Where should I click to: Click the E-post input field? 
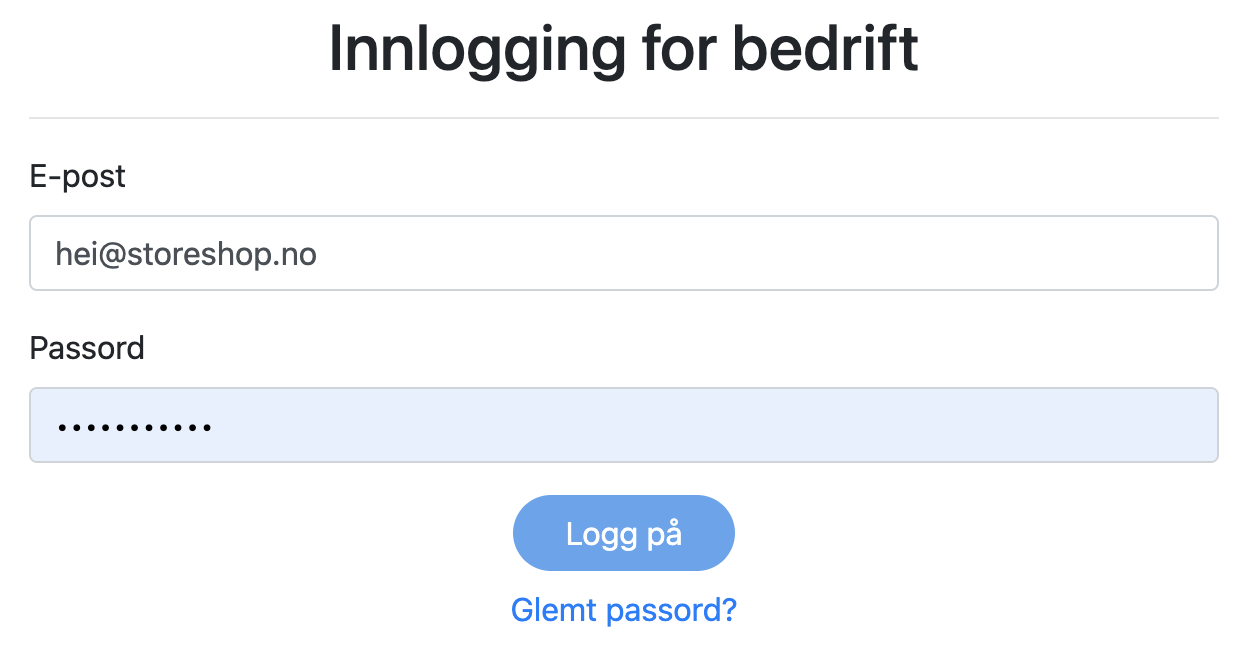point(624,253)
